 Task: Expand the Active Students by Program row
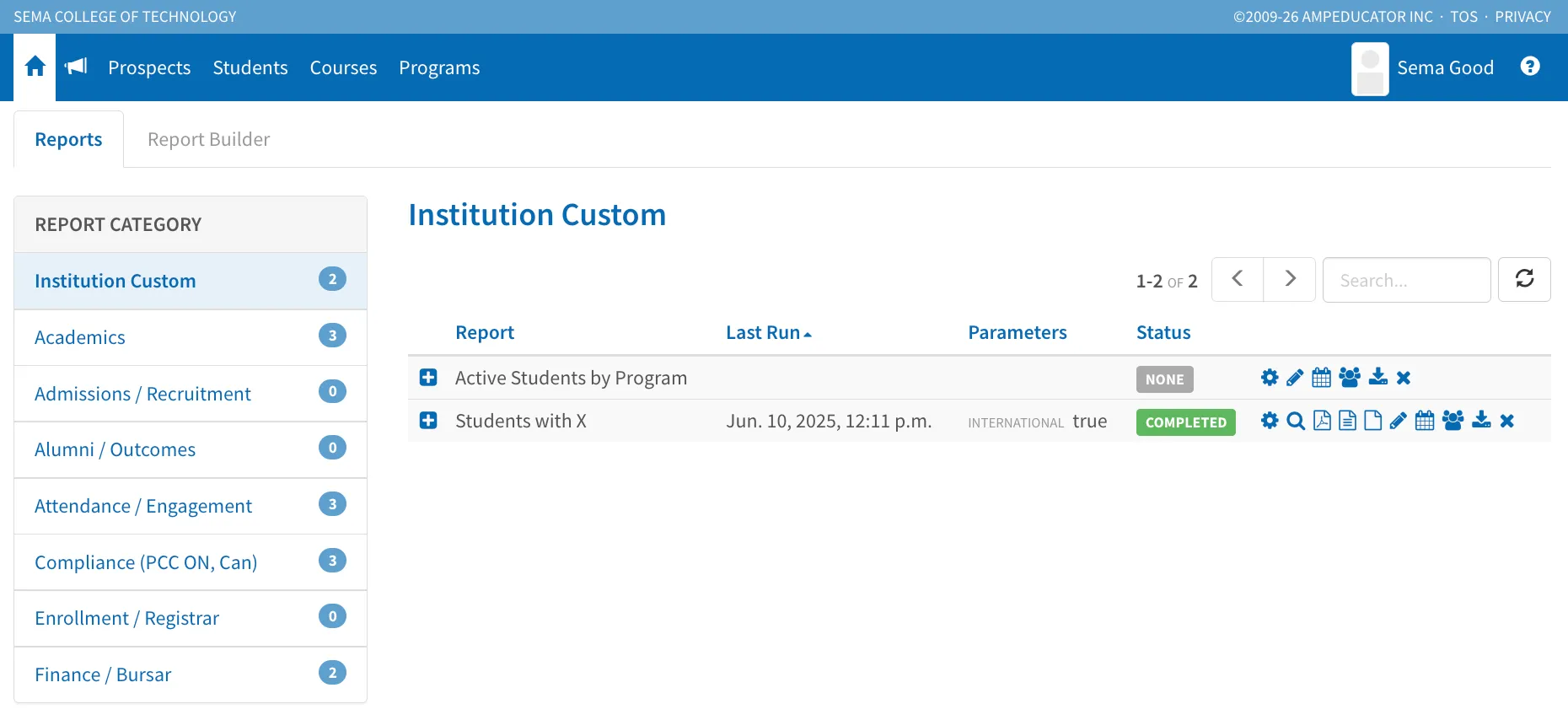coord(428,377)
